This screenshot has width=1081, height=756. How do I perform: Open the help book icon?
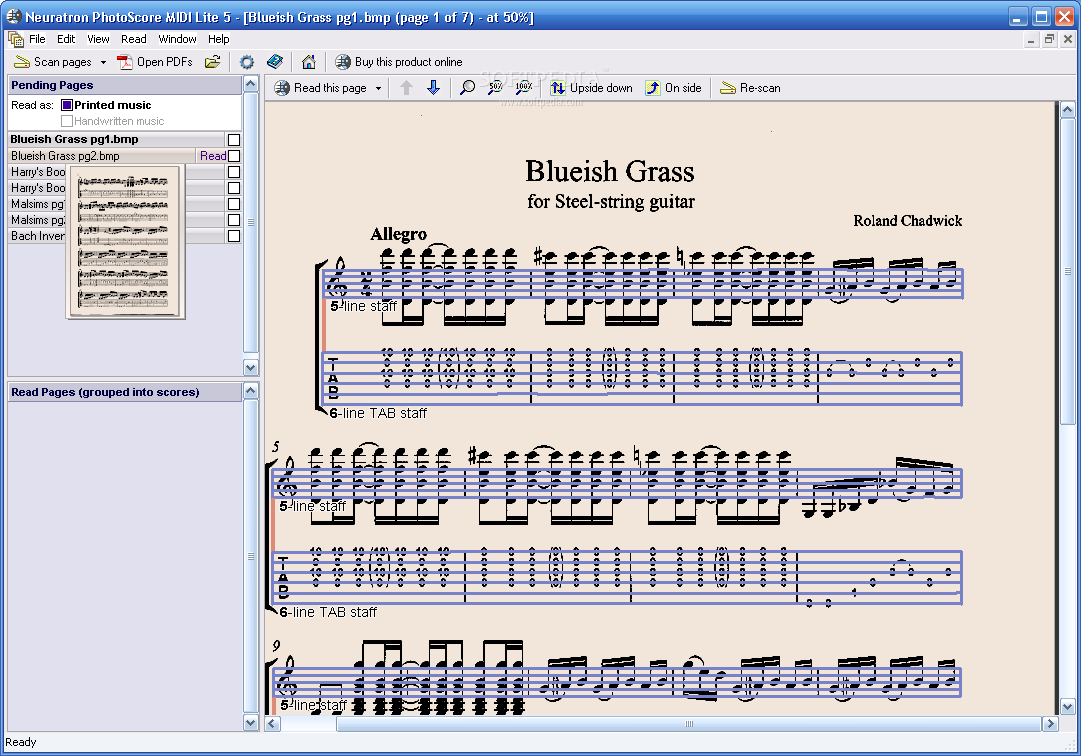click(x=274, y=62)
